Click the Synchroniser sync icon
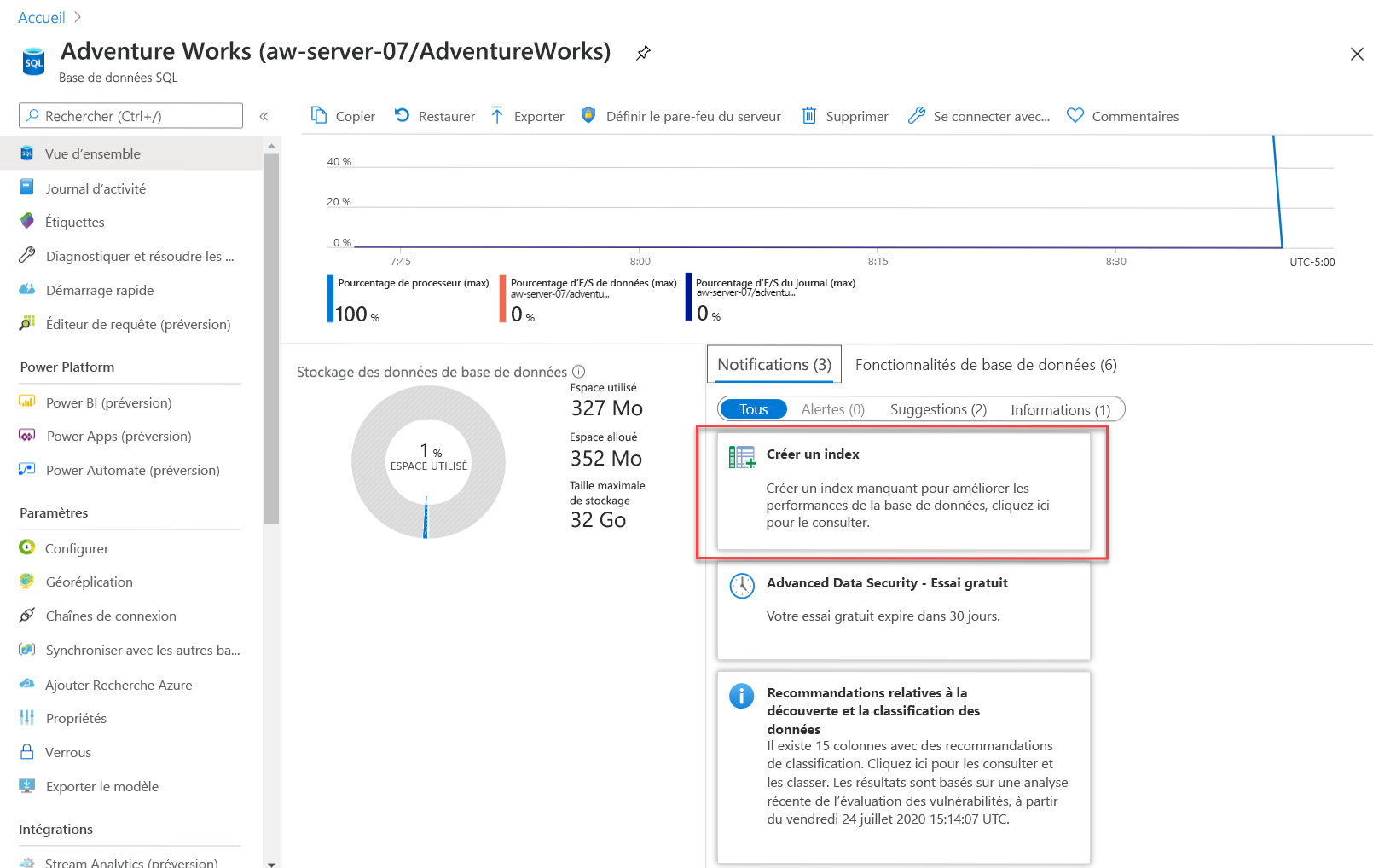Viewport: 1373px width, 868px height. [x=27, y=650]
